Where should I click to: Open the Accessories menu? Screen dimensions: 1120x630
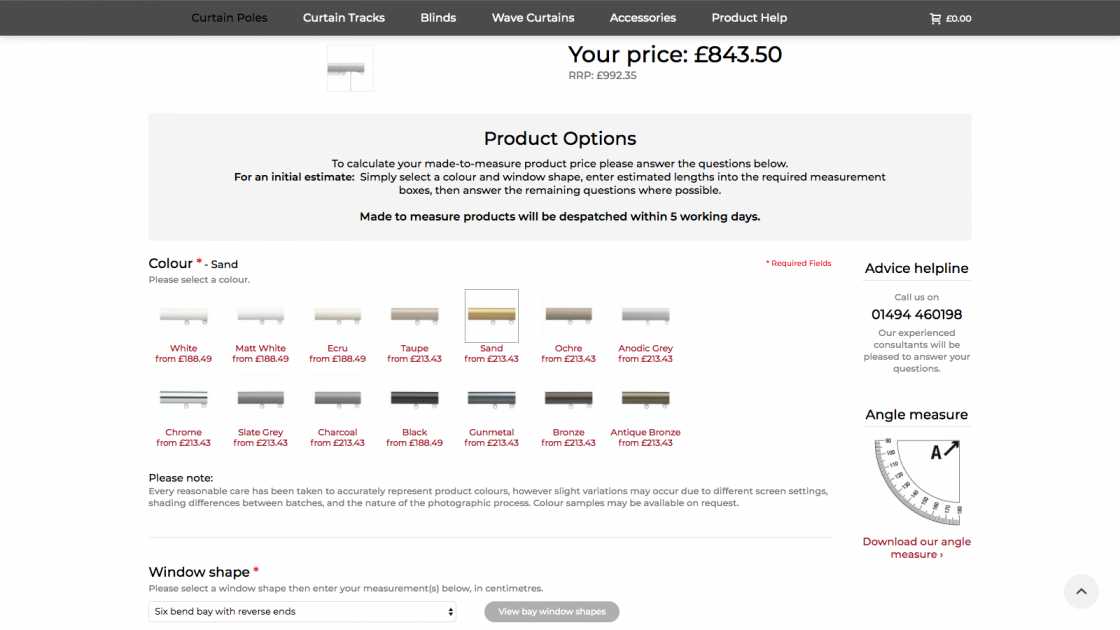click(x=643, y=18)
